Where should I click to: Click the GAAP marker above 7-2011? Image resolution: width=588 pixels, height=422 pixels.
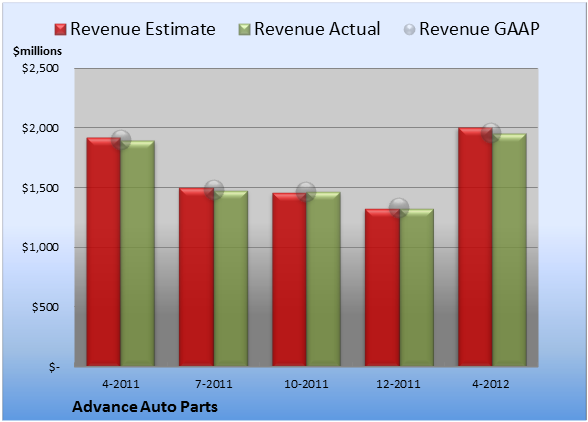pyautogui.click(x=214, y=190)
